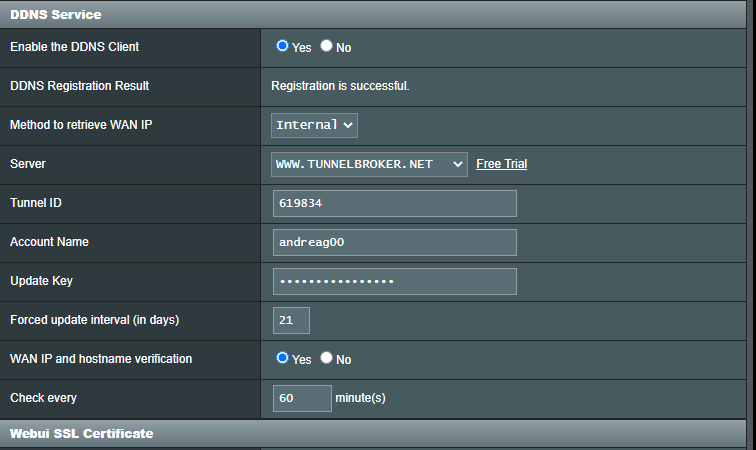The width and height of the screenshot is (756, 450).
Task: Click the Update Key password field
Action: (x=395, y=281)
